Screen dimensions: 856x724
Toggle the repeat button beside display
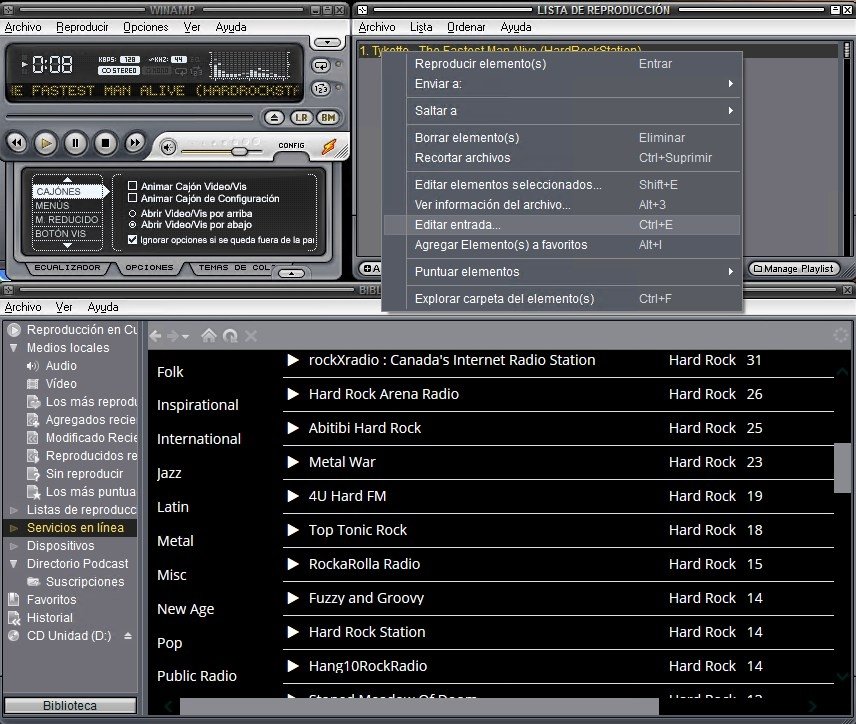tap(320, 66)
